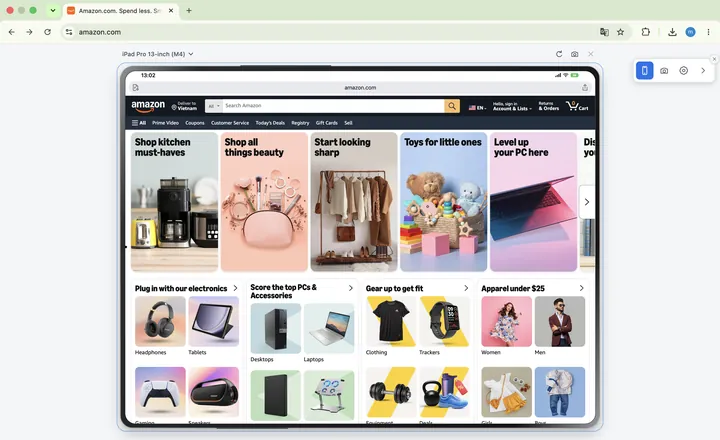Open the iPad Pro 13-inch device selector
720x440 pixels.
click(x=158, y=54)
